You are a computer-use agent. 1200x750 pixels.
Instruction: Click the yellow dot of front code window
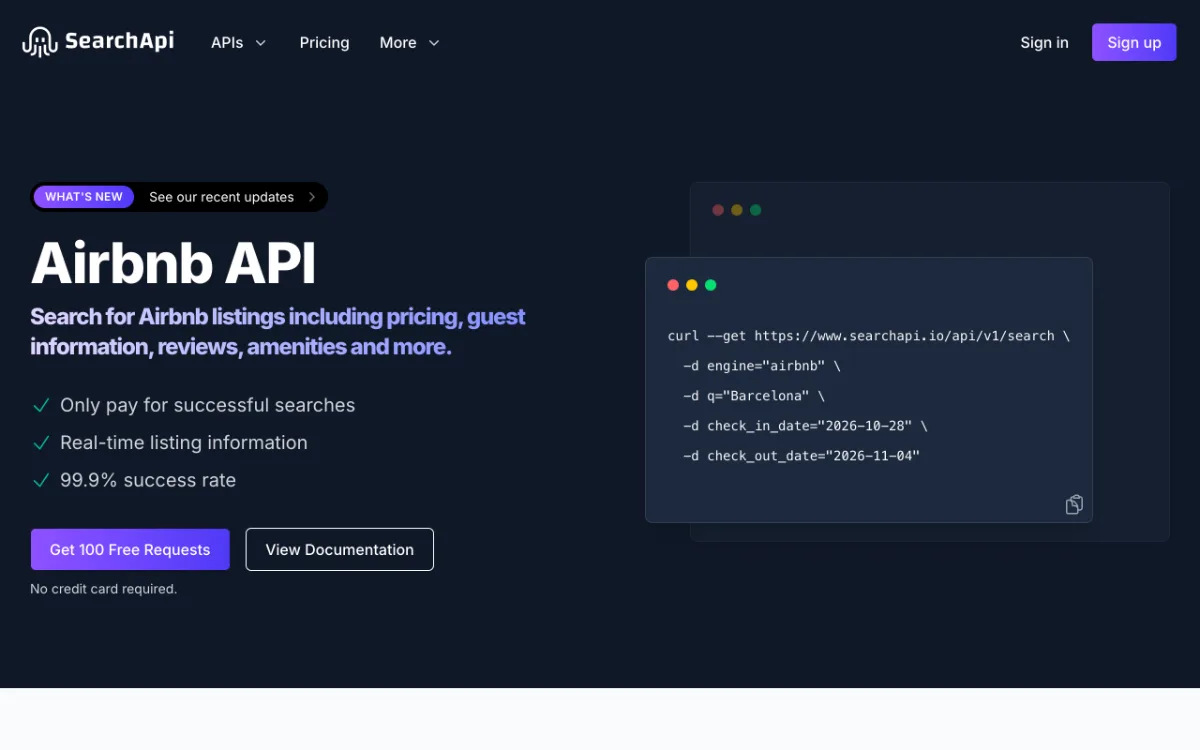coord(692,285)
